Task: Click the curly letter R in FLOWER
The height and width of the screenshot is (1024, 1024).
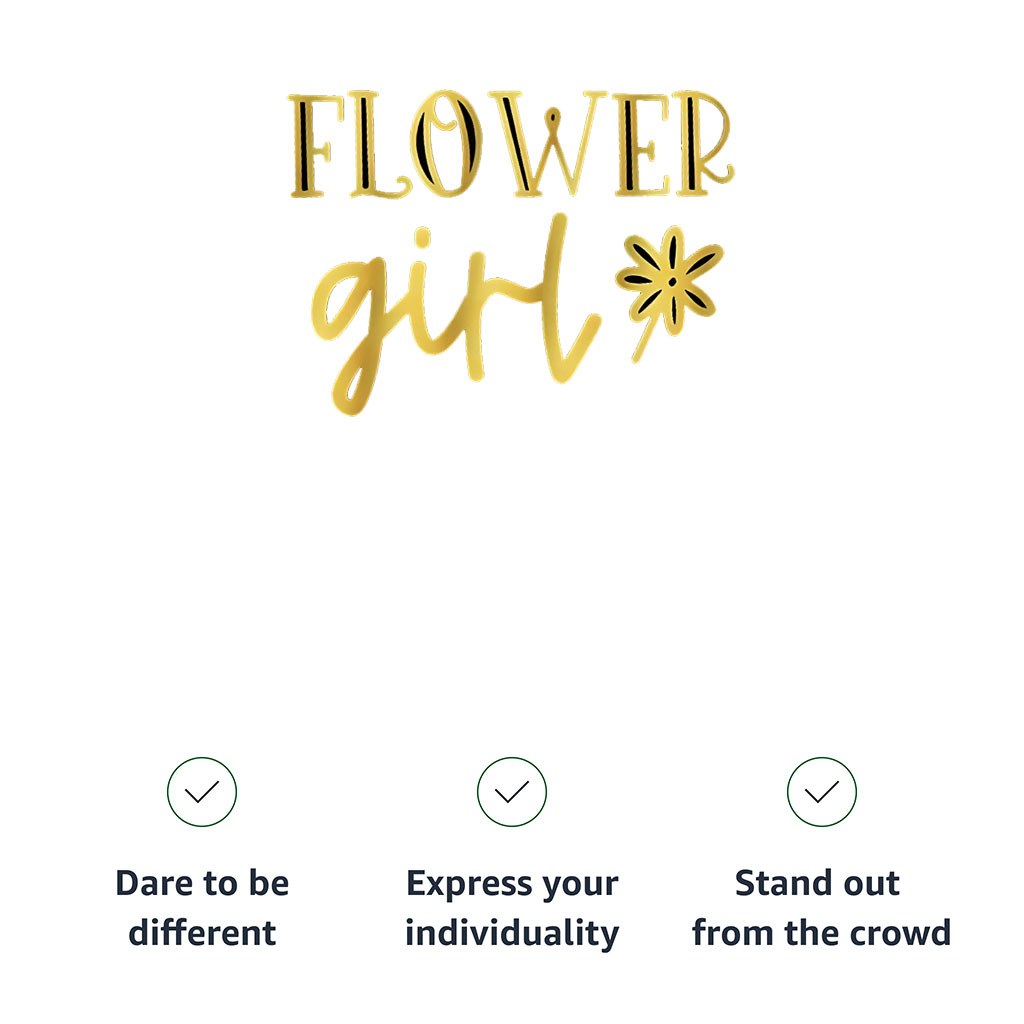Action: [704, 144]
